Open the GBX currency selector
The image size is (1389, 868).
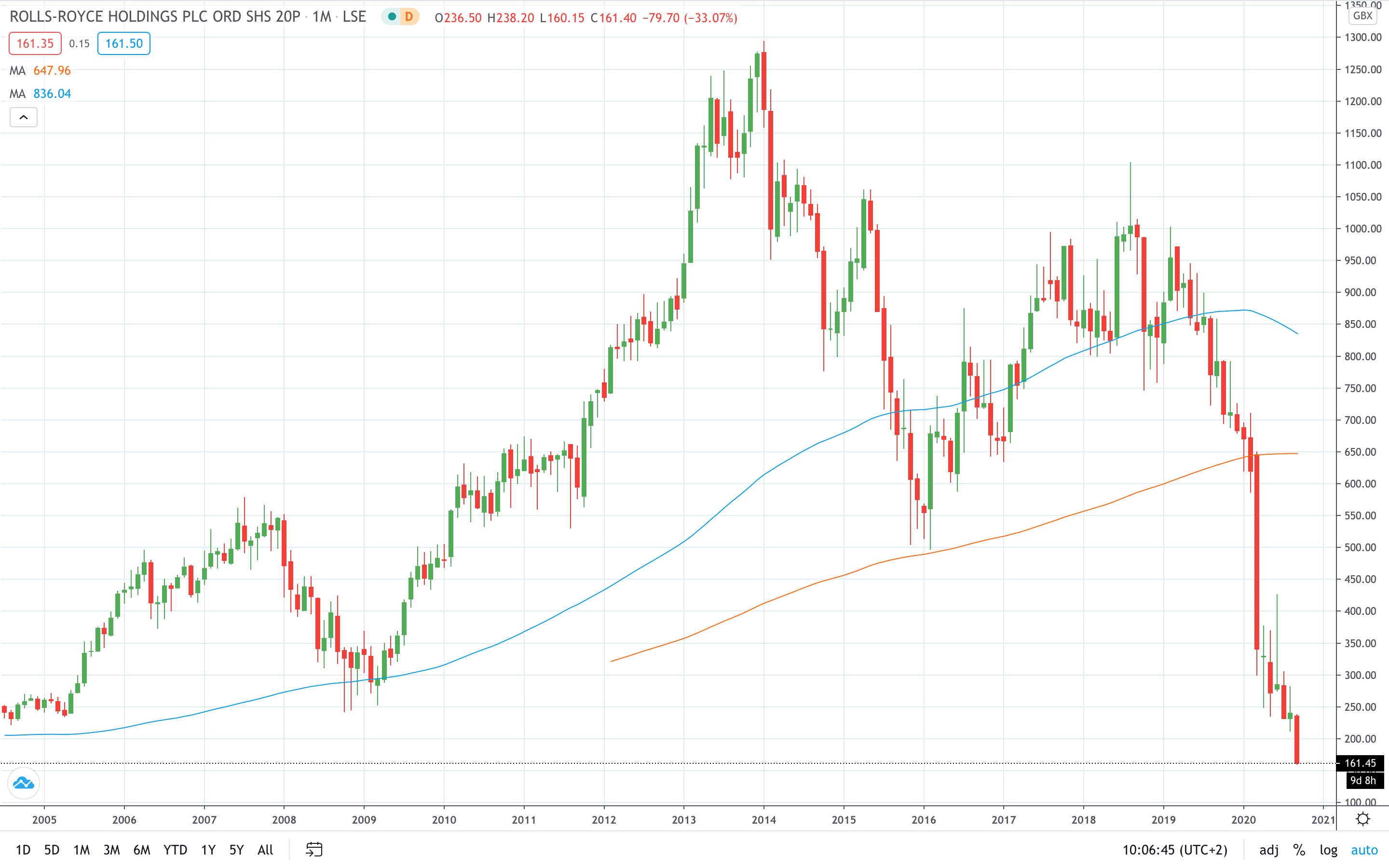(1362, 15)
